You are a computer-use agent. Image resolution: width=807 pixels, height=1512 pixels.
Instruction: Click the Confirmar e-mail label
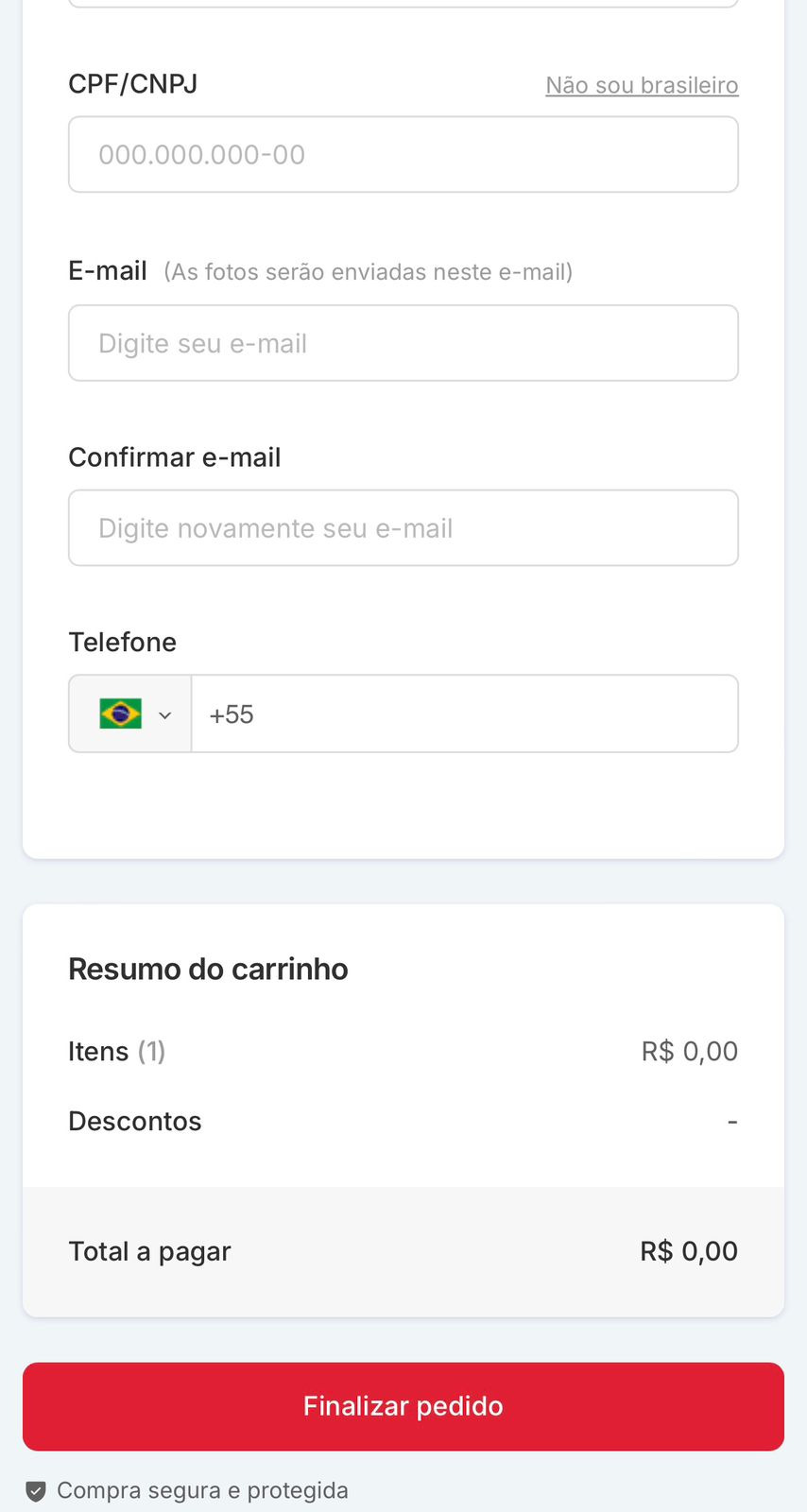(x=175, y=457)
